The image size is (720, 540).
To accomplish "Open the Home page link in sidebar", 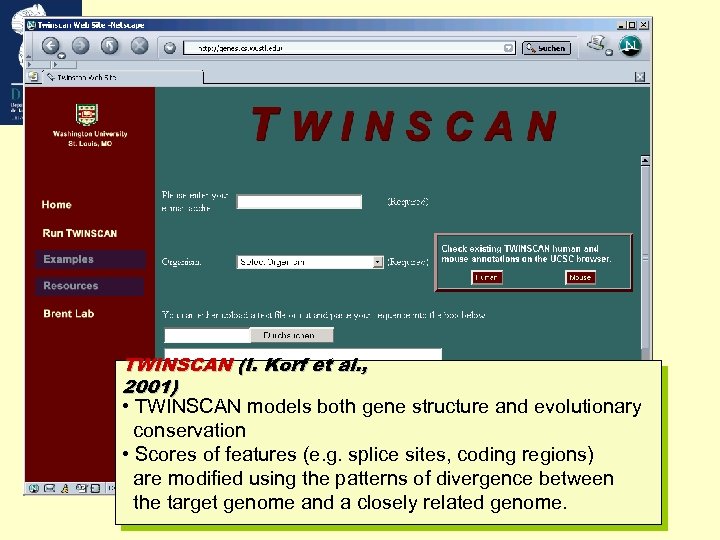I will pyautogui.click(x=56, y=205).
